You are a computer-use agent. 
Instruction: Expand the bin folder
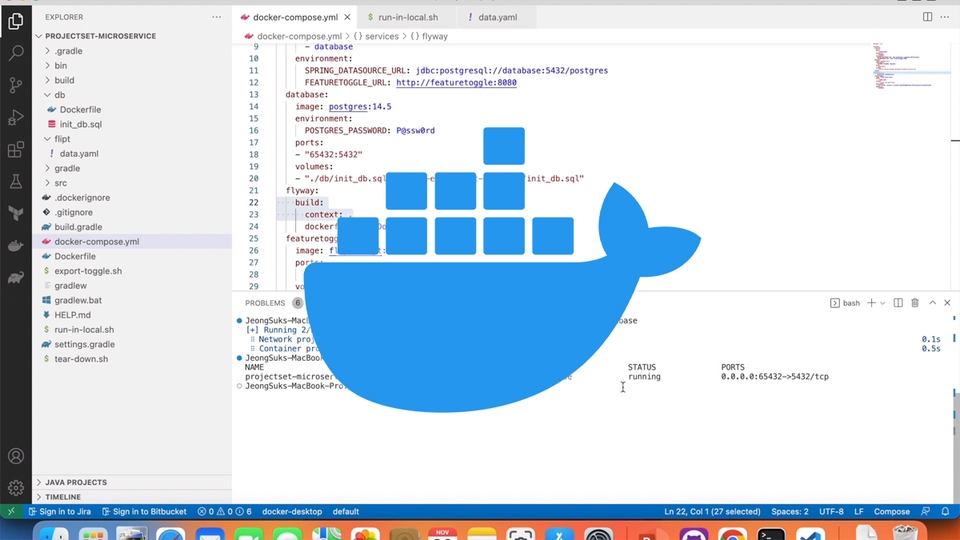click(61, 66)
